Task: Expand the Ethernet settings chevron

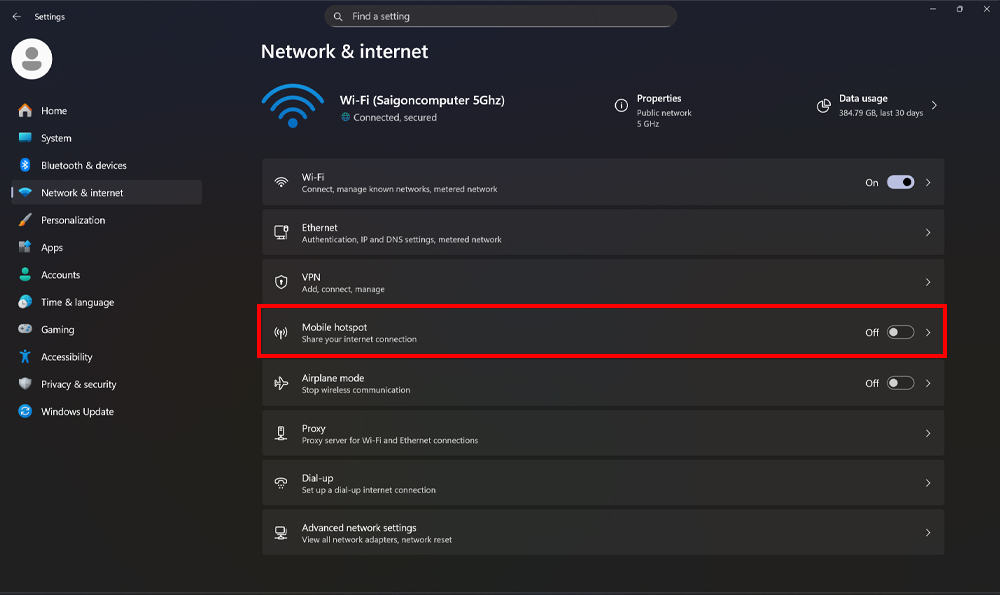Action: (x=928, y=232)
